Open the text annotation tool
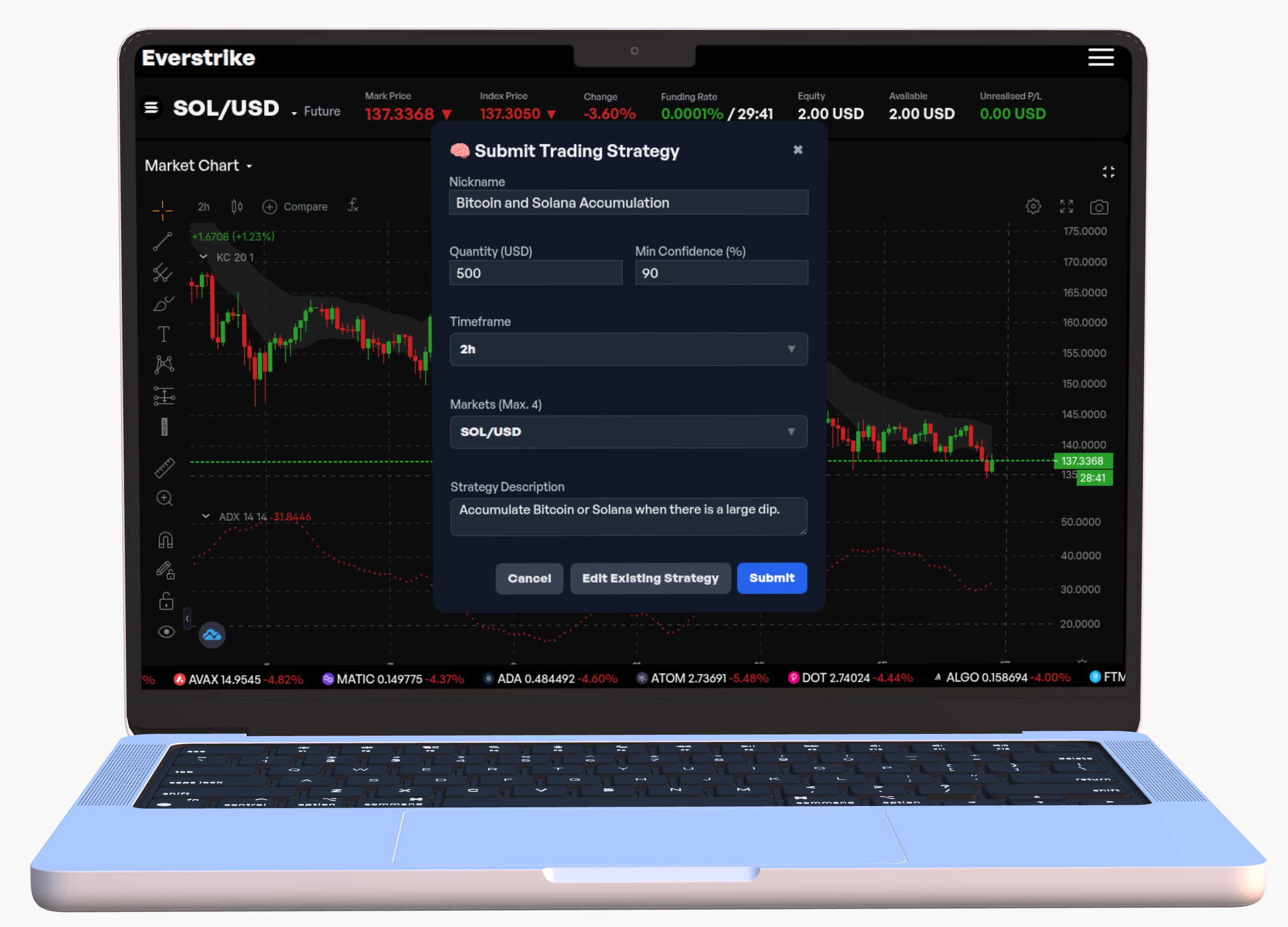 tap(164, 334)
